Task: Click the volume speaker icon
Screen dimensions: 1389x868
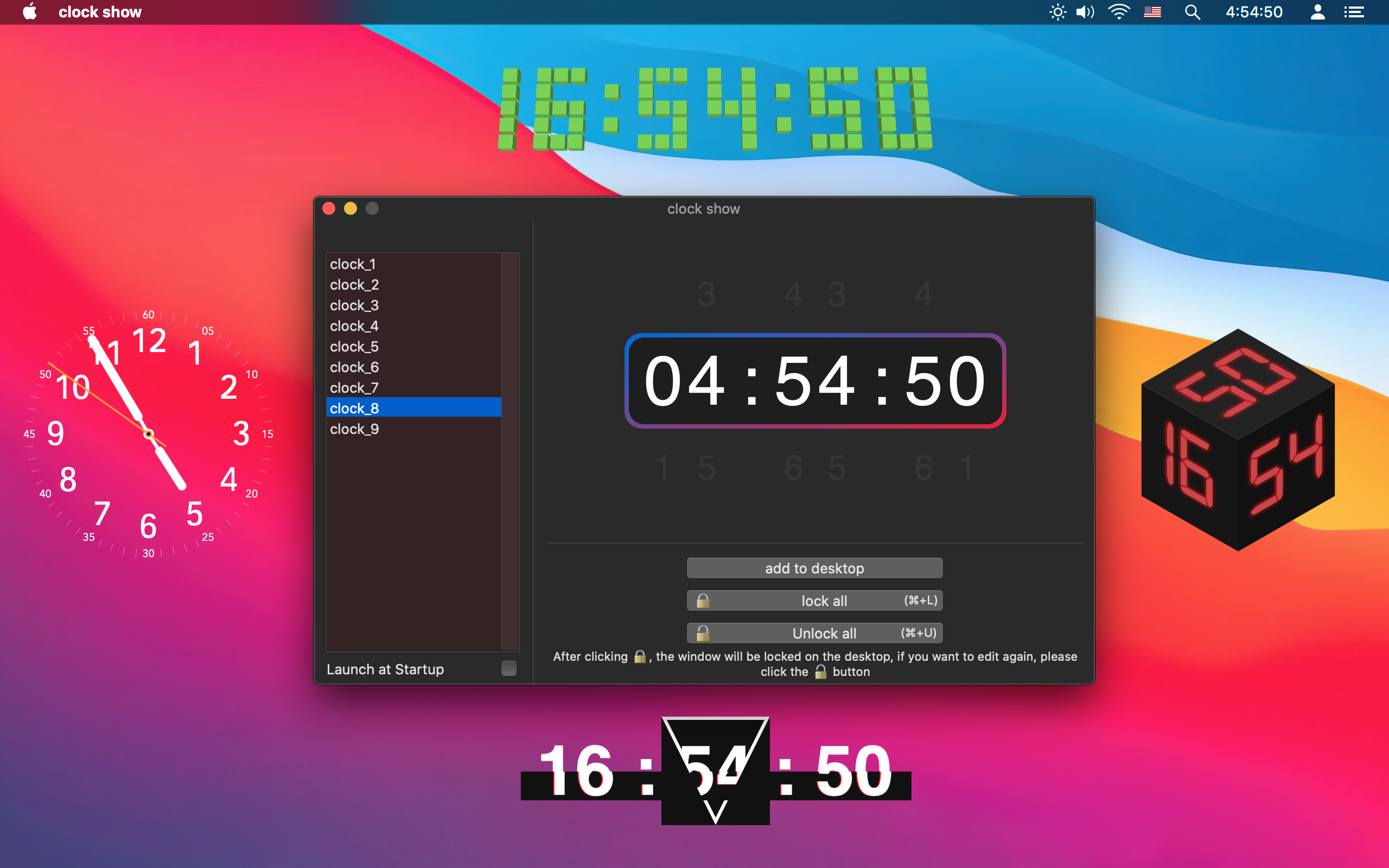Action: point(1085,12)
